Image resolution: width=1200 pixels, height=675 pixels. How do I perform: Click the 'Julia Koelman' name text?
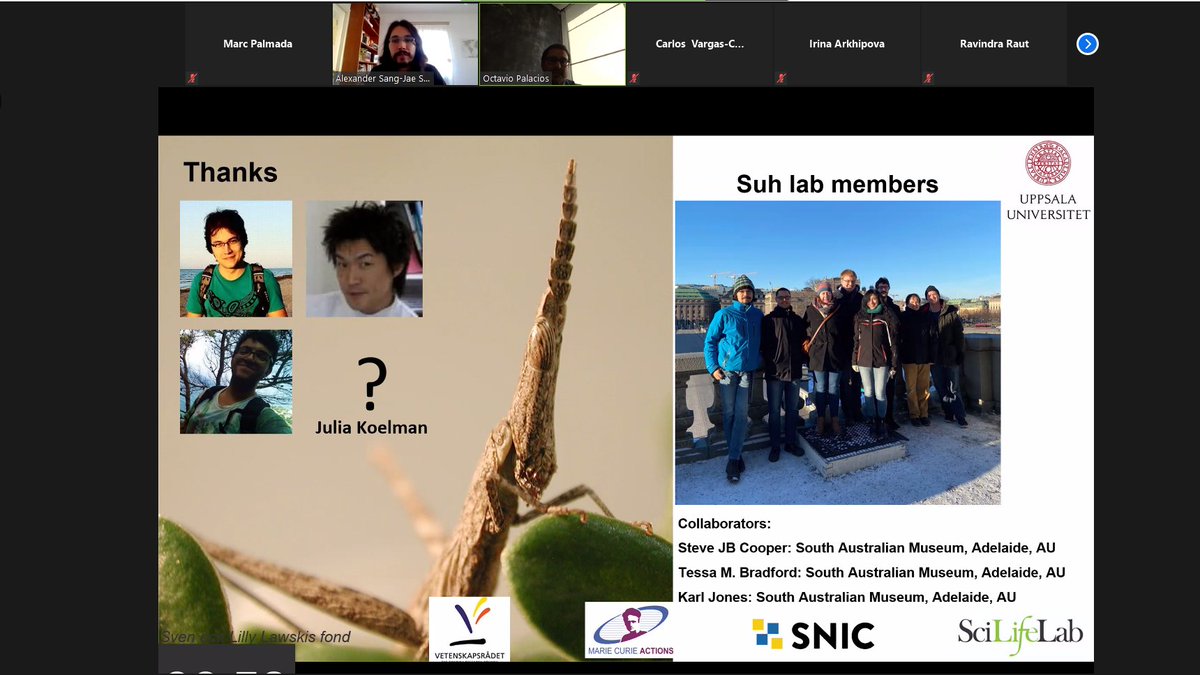[x=371, y=427]
